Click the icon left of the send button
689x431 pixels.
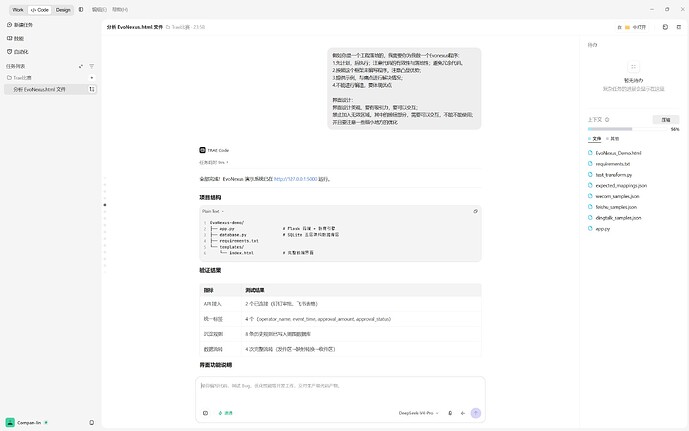click(463, 413)
